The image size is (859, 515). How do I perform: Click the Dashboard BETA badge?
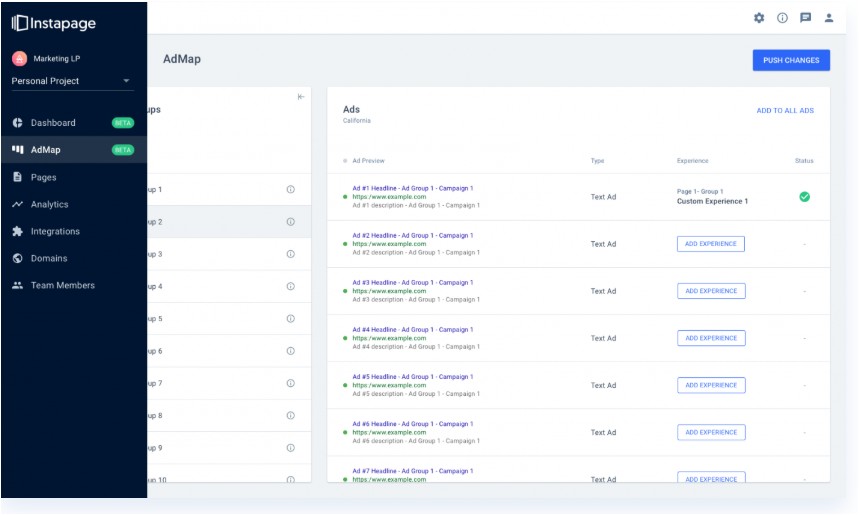(x=123, y=123)
